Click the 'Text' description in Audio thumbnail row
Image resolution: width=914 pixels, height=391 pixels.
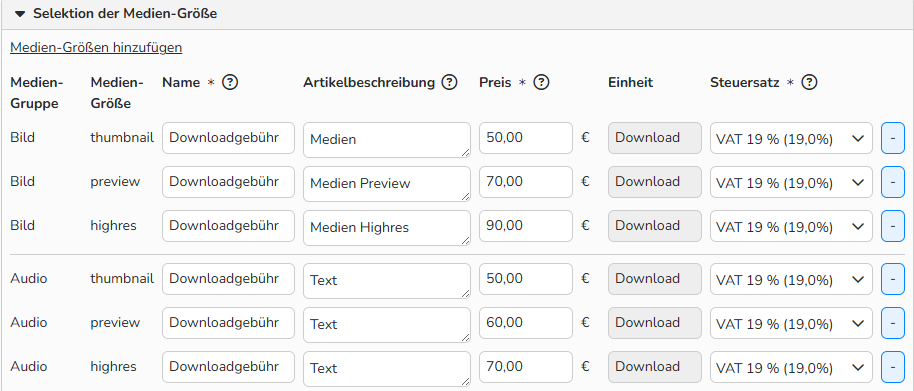click(387, 281)
